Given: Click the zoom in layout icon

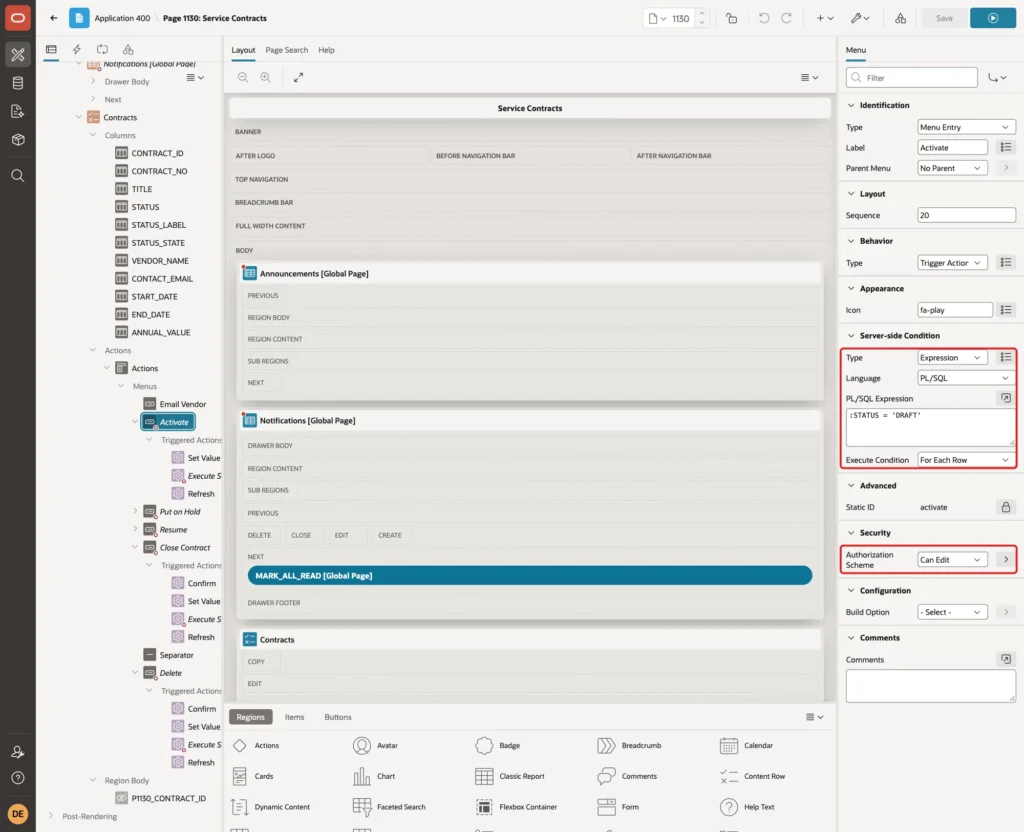Looking at the screenshot, I should click(266, 78).
